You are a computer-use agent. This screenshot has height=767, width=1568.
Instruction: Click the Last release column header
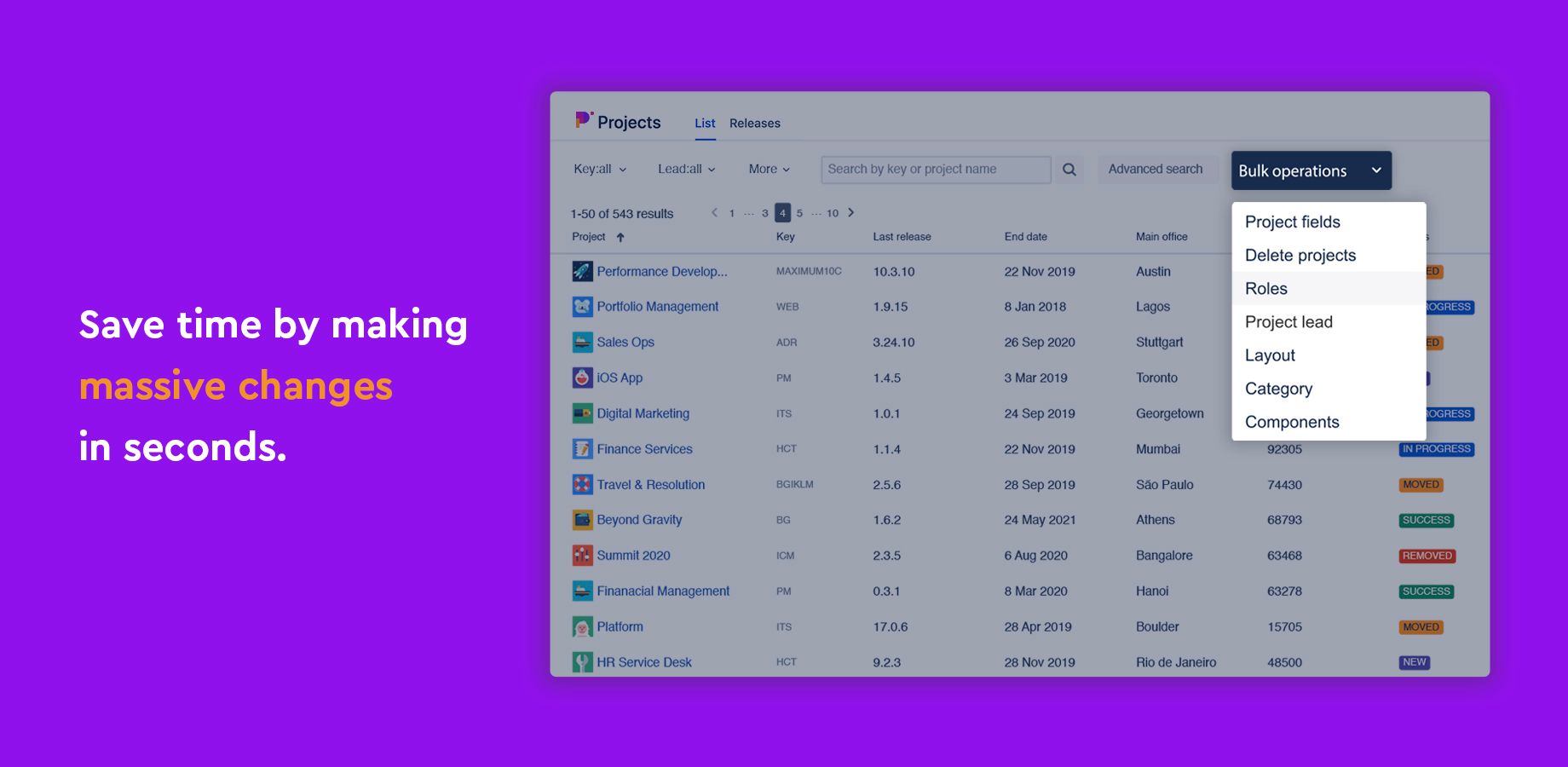click(902, 237)
